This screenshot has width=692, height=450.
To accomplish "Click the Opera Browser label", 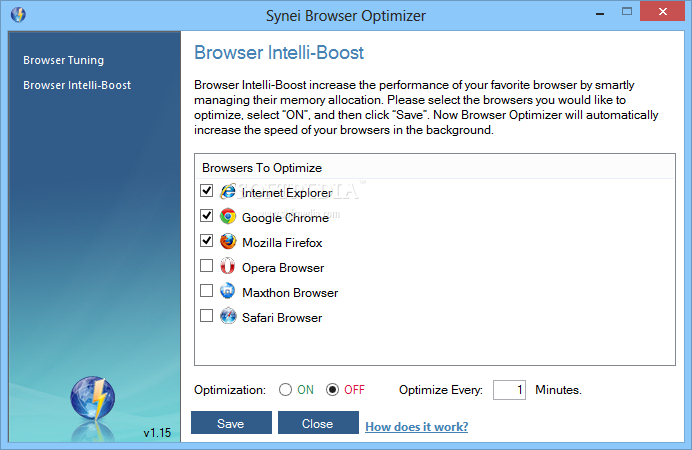I will pos(283,268).
